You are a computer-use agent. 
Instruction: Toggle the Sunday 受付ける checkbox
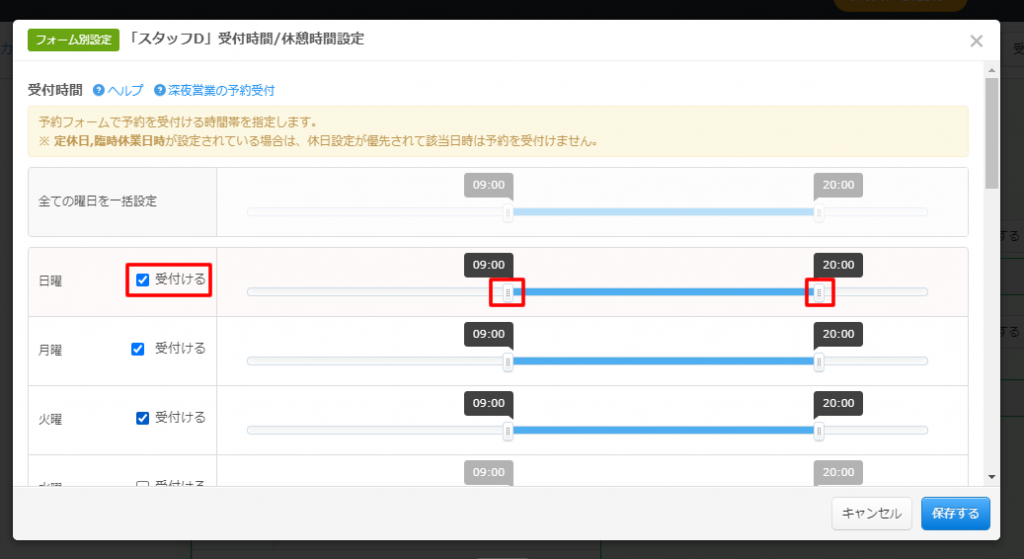pyautogui.click(x=142, y=280)
